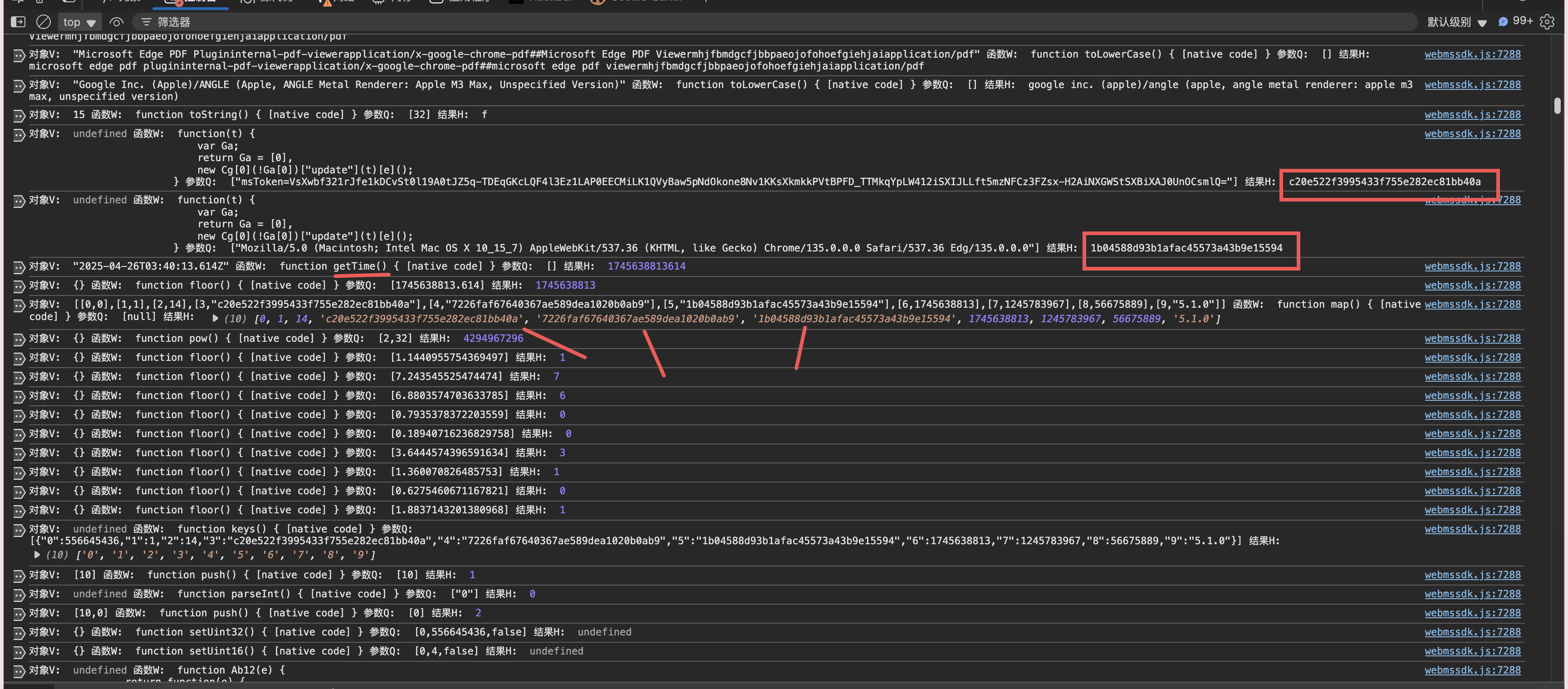Open webmssdk.js:7288 link on the Microsoft Edge PDF row
1568x689 pixels.
(1472, 54)
